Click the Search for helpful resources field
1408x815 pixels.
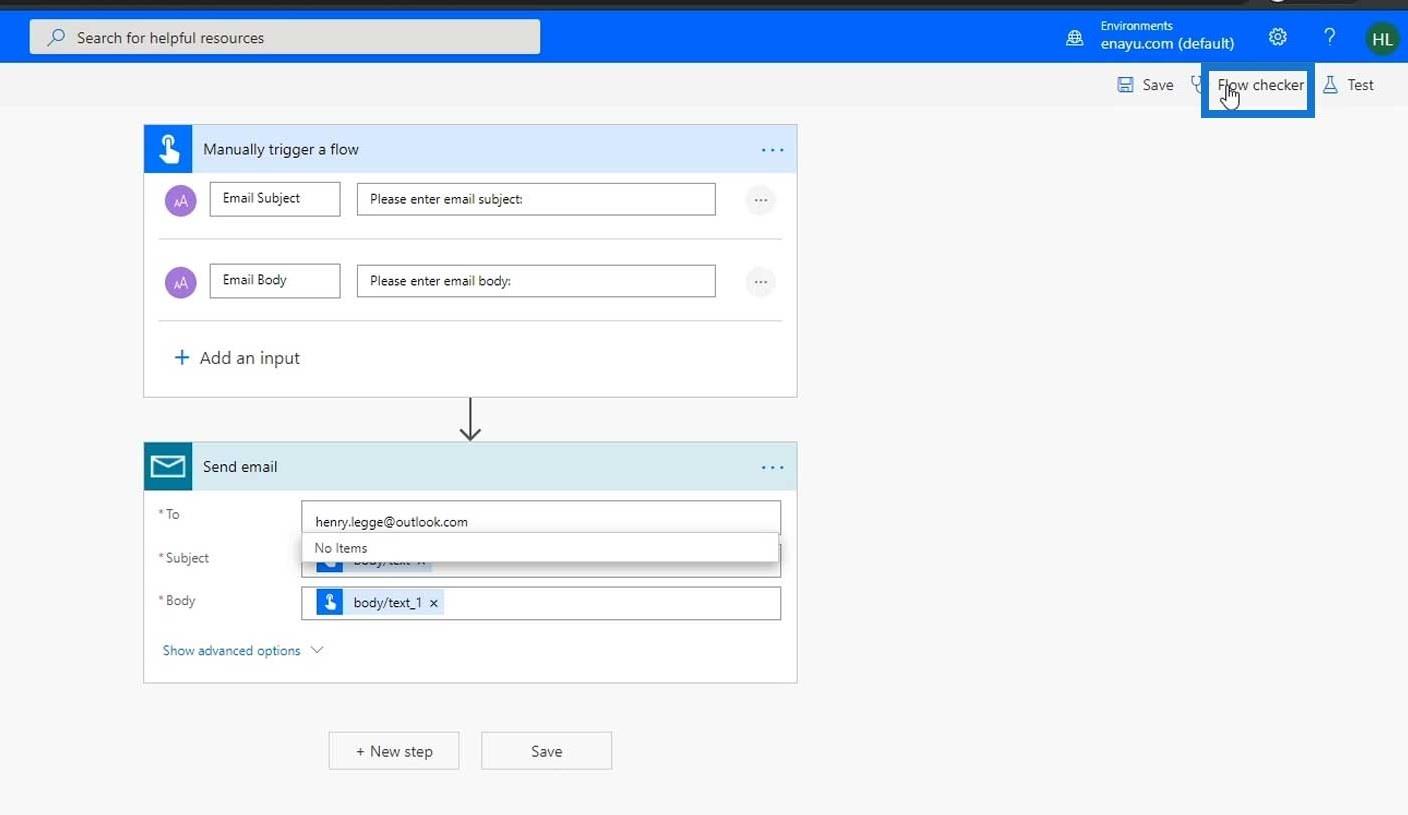[285, 37]
